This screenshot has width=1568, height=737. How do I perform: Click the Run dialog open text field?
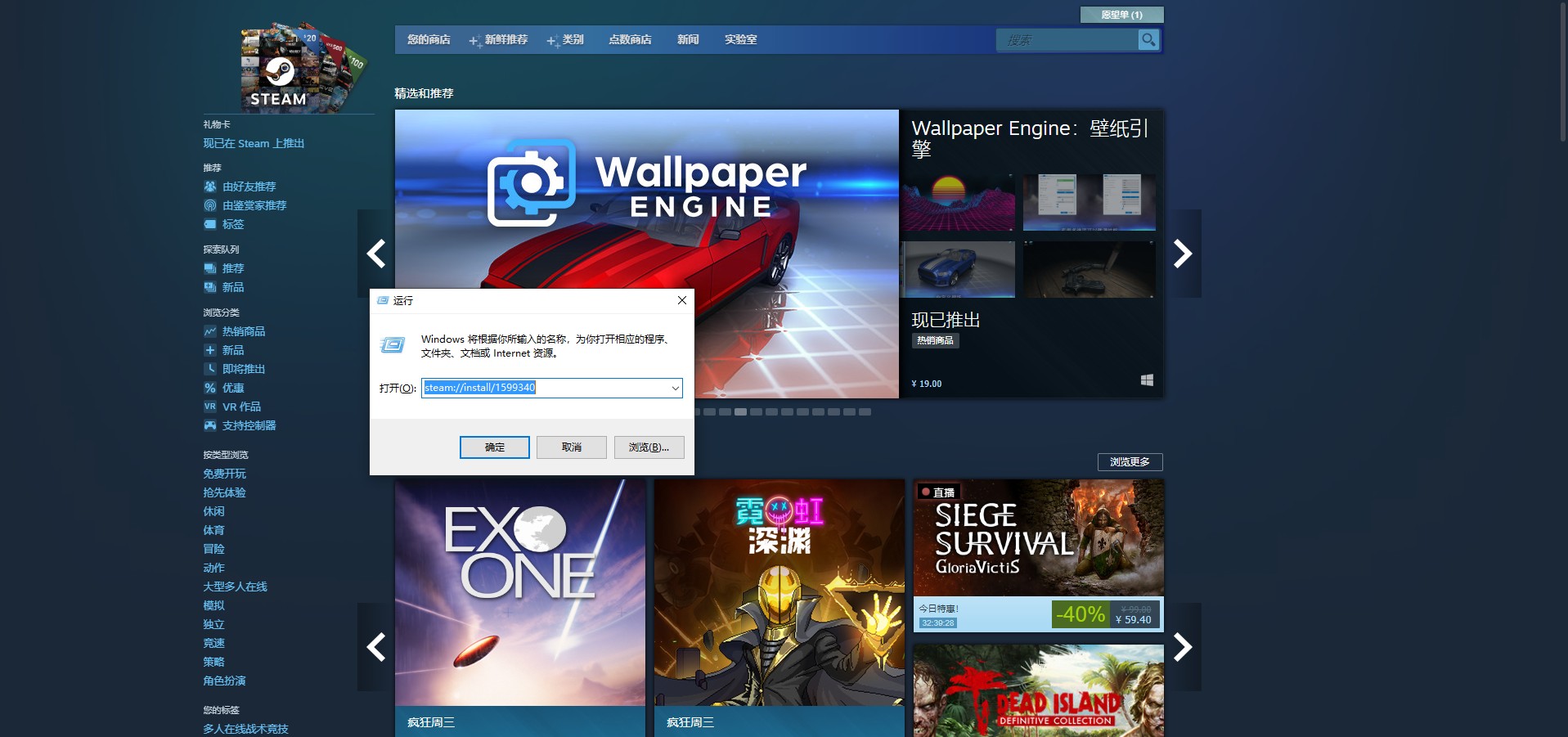coord(552,388)
